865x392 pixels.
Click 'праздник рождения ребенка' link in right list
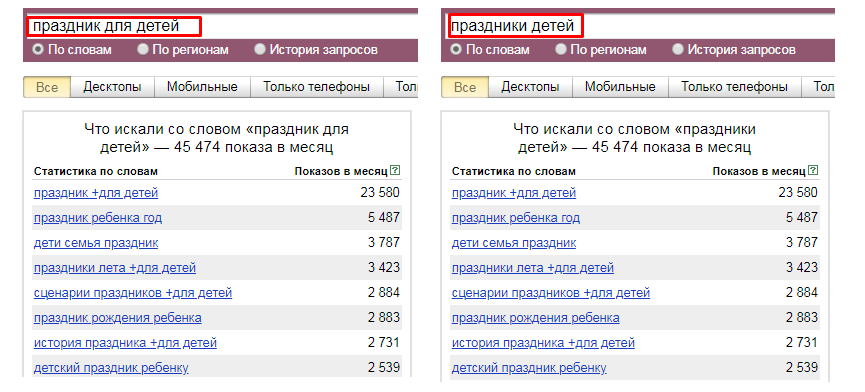536,318
